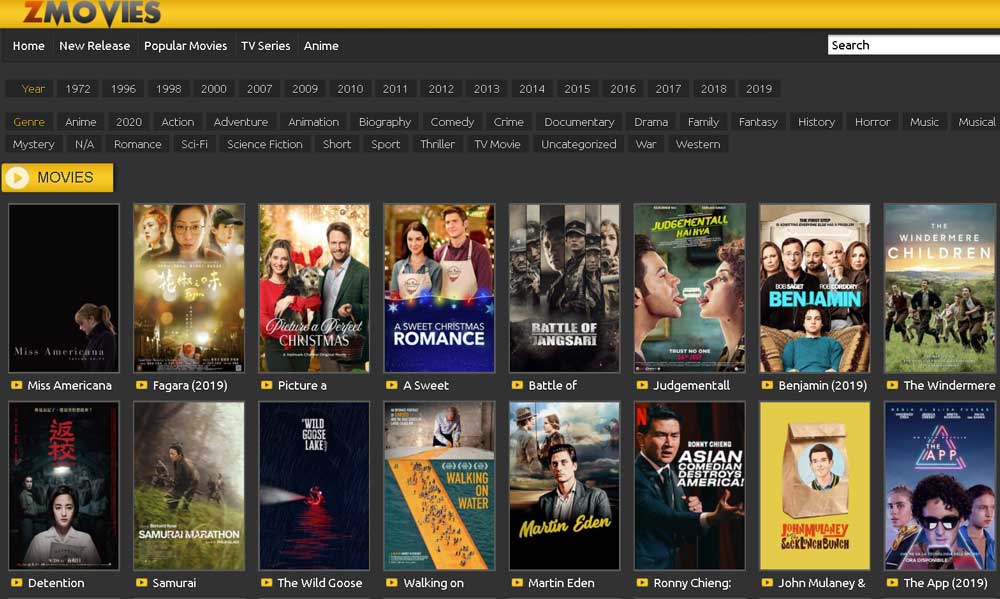Click the play icon beside Walking on
The height and width of the screenshot is (599, 1000).
coord(392,582)
